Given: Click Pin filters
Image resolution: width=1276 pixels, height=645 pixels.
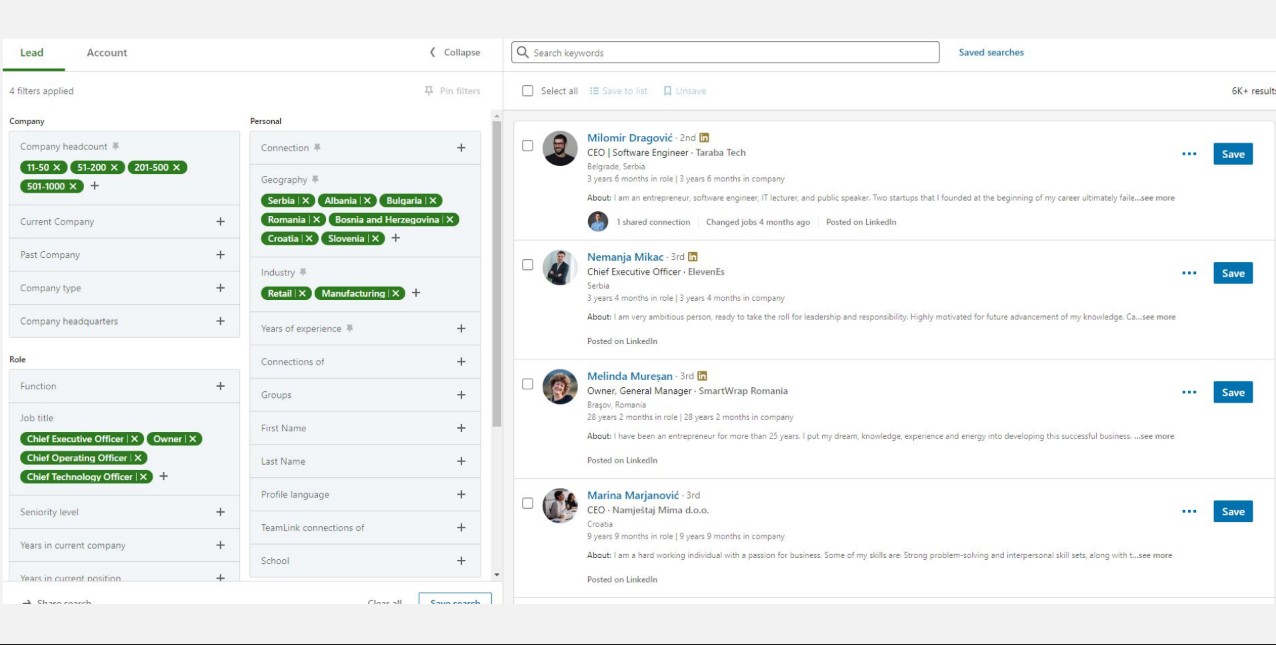Looking at the screenshot, I should (x=452, y=91).
